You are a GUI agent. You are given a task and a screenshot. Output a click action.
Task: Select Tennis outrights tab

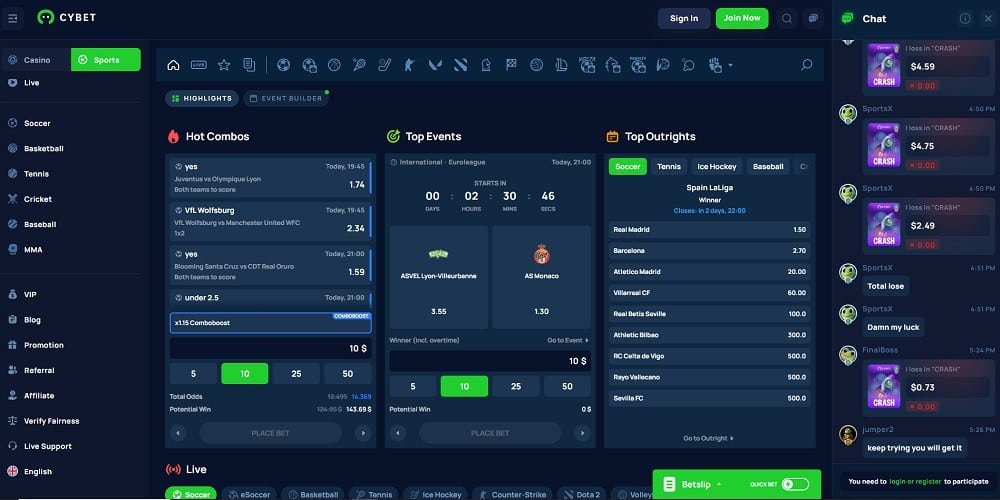(669, 166)
